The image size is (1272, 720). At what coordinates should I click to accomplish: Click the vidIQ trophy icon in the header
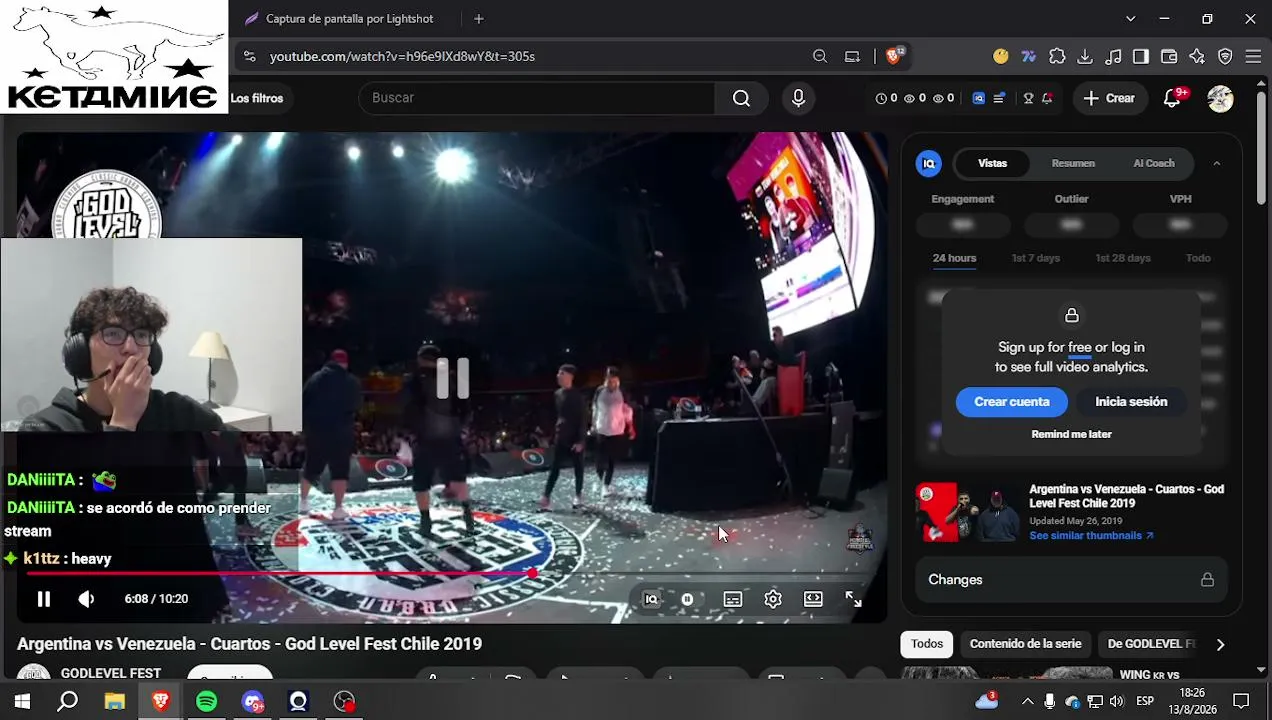(1028, 98)
